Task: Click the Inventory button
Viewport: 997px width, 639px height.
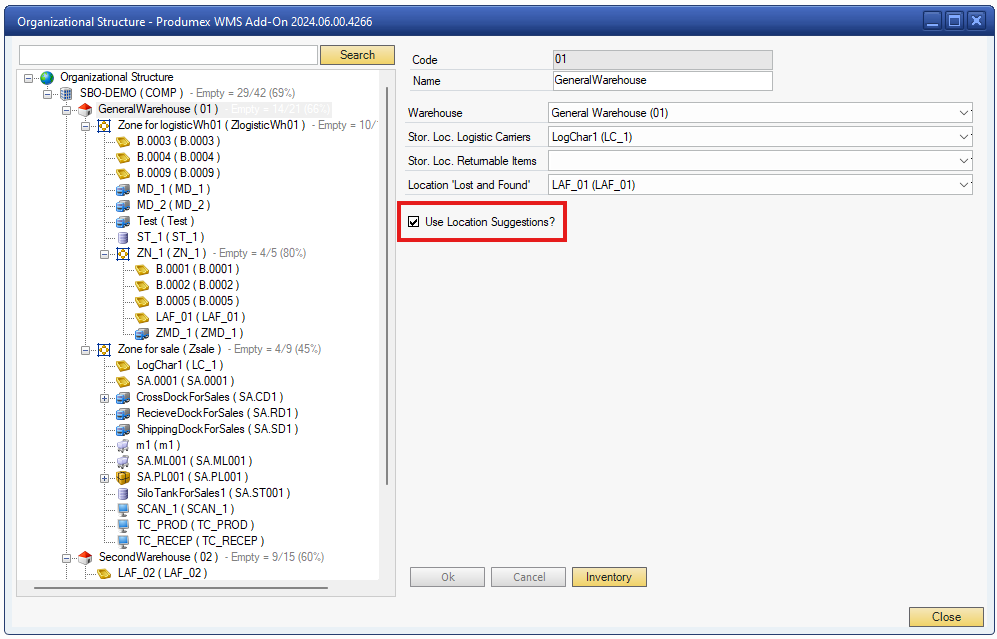Action: (x=609, y=577)
